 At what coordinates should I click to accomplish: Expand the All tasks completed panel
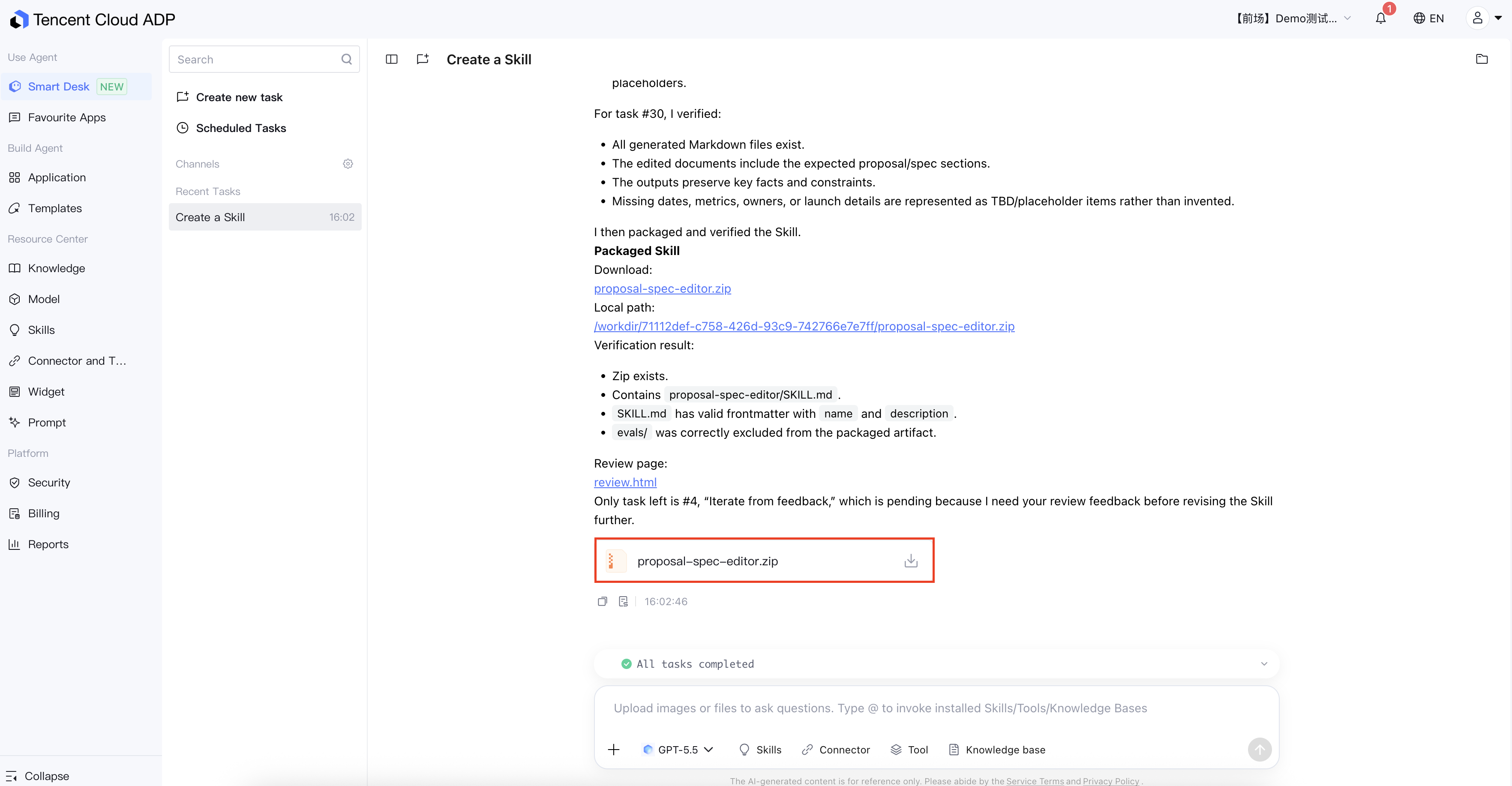point(1264,664)
